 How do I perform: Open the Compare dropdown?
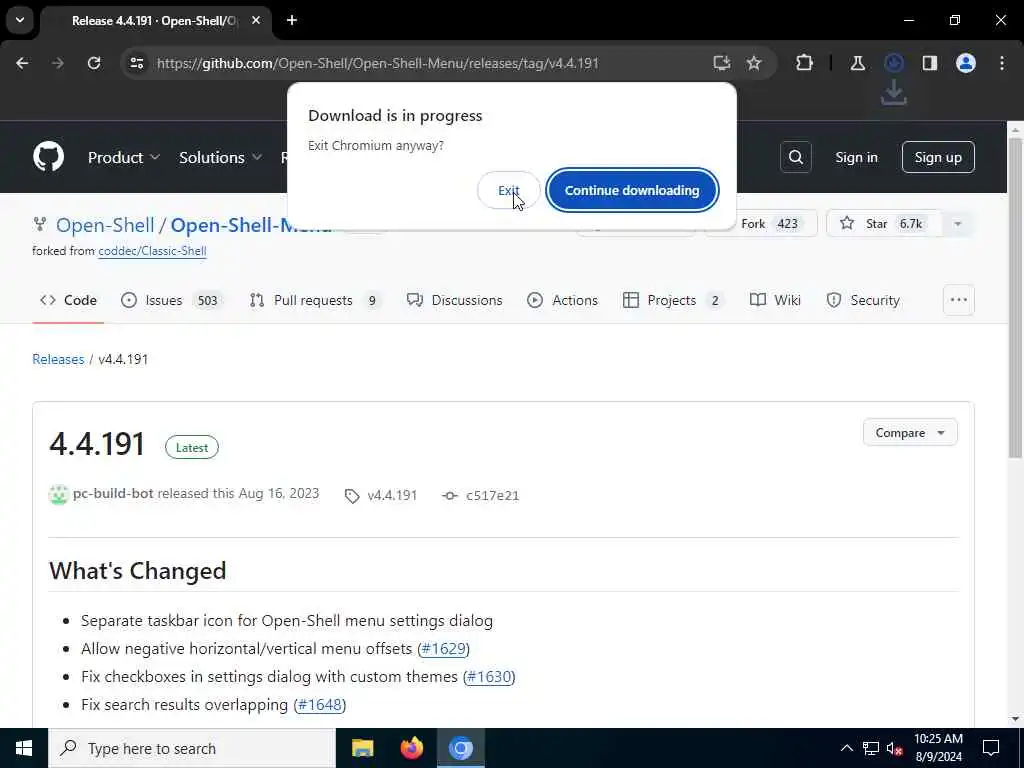910,432
